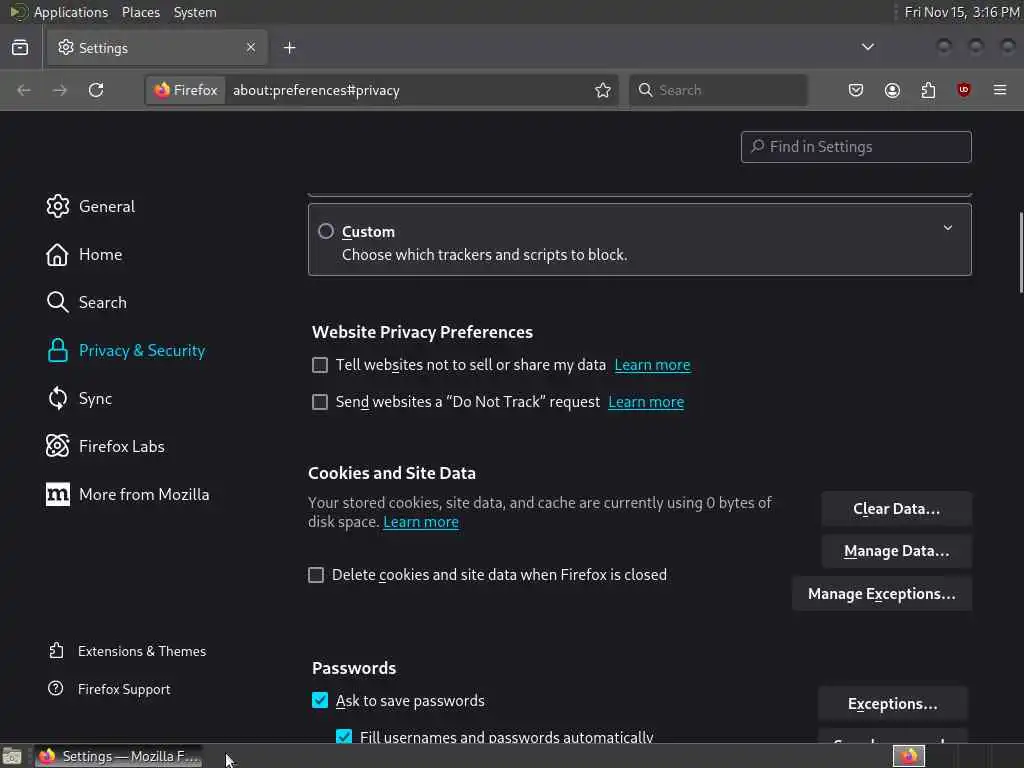Open a new tab with plus icon

point(289,48)
